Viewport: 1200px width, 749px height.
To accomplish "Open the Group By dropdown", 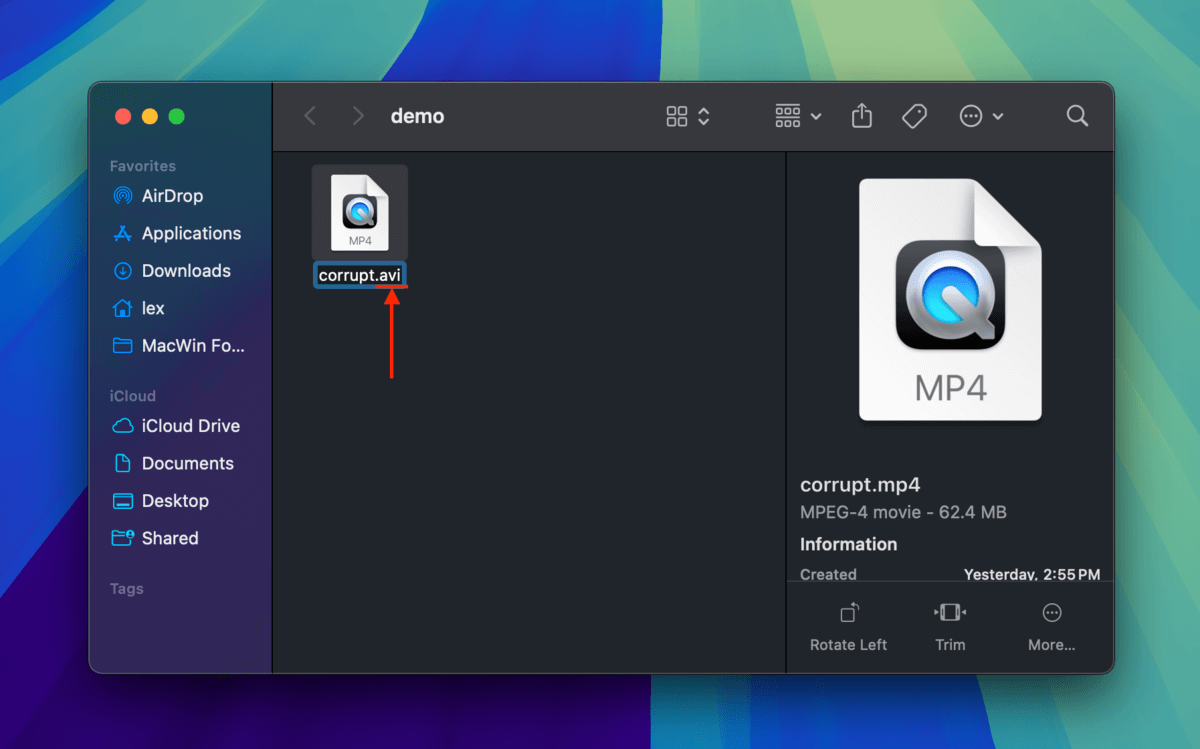I will [x=798, y=116].
